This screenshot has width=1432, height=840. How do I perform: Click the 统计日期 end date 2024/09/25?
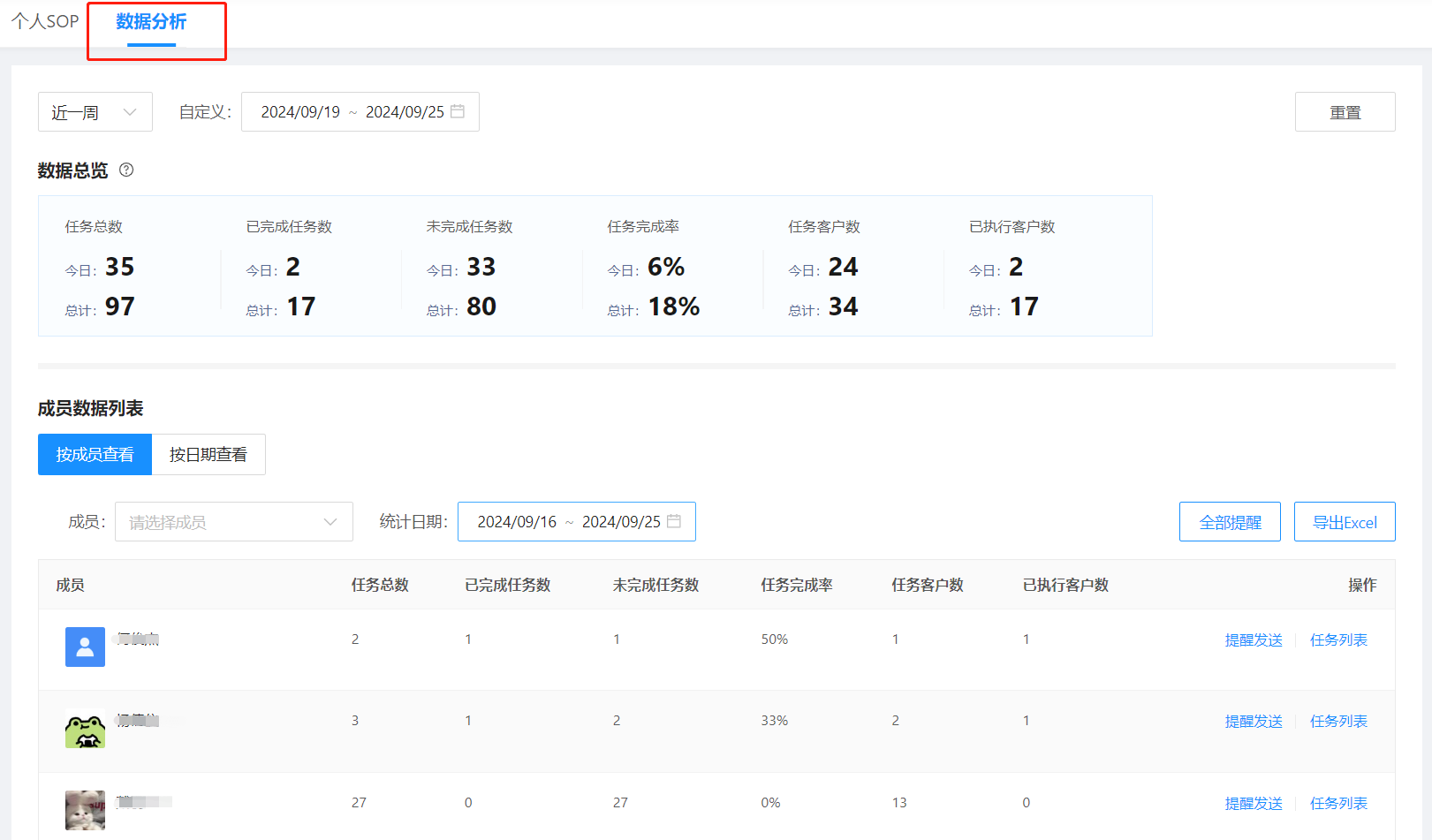point(621,522)
